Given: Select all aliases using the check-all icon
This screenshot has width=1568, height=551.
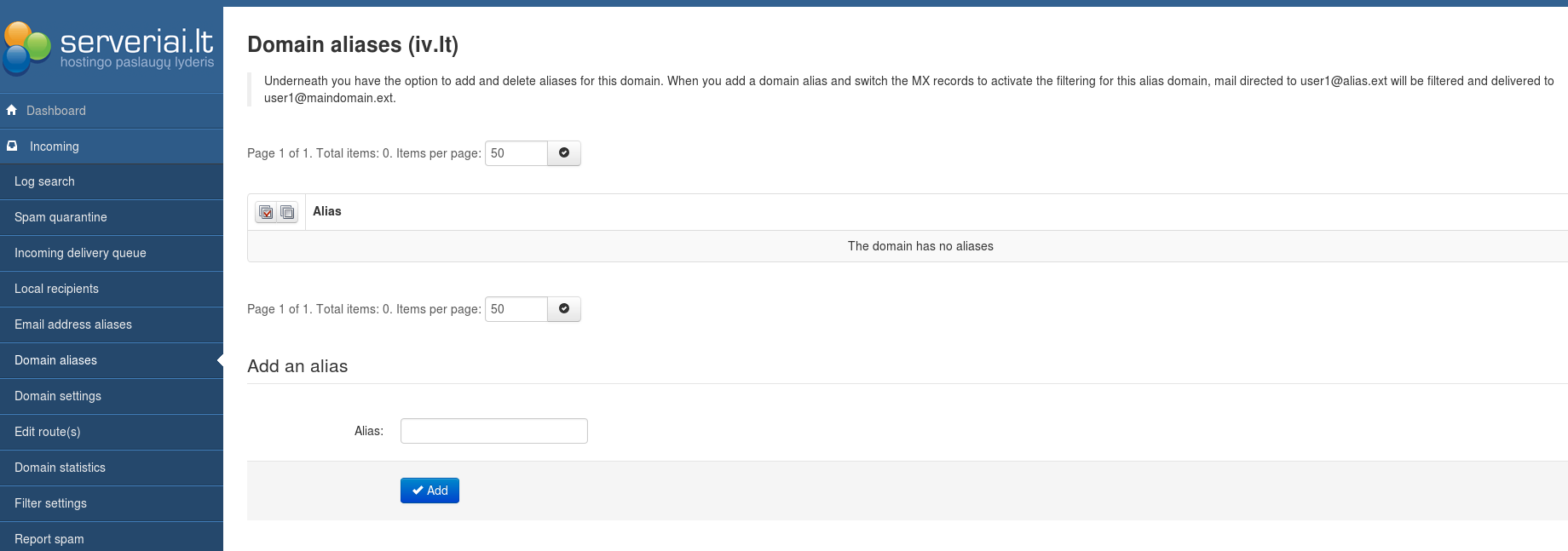Looking at the screenshot, I should [266, 212].
